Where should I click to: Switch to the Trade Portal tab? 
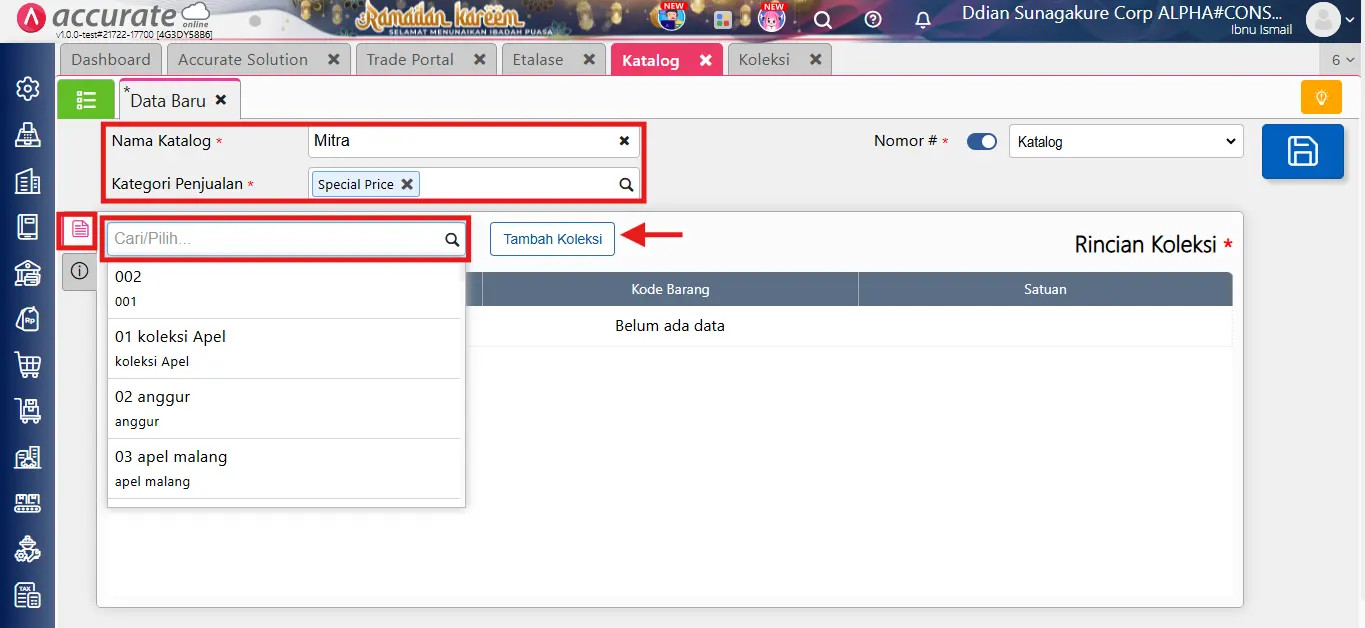(x=410, y=60)
